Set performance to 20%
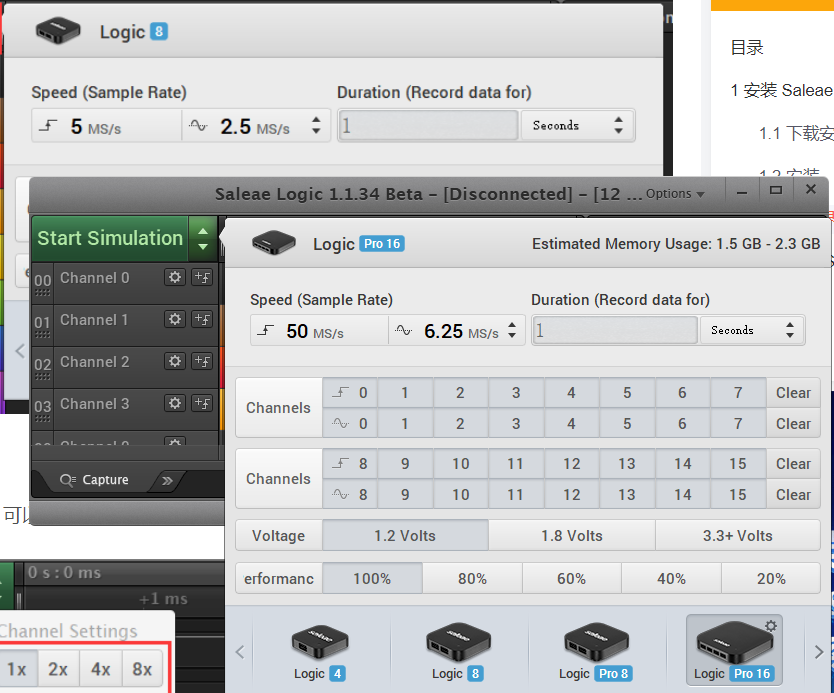Image resolution: width=834 pixels, height=693 pixels. [x=771, y=579]
